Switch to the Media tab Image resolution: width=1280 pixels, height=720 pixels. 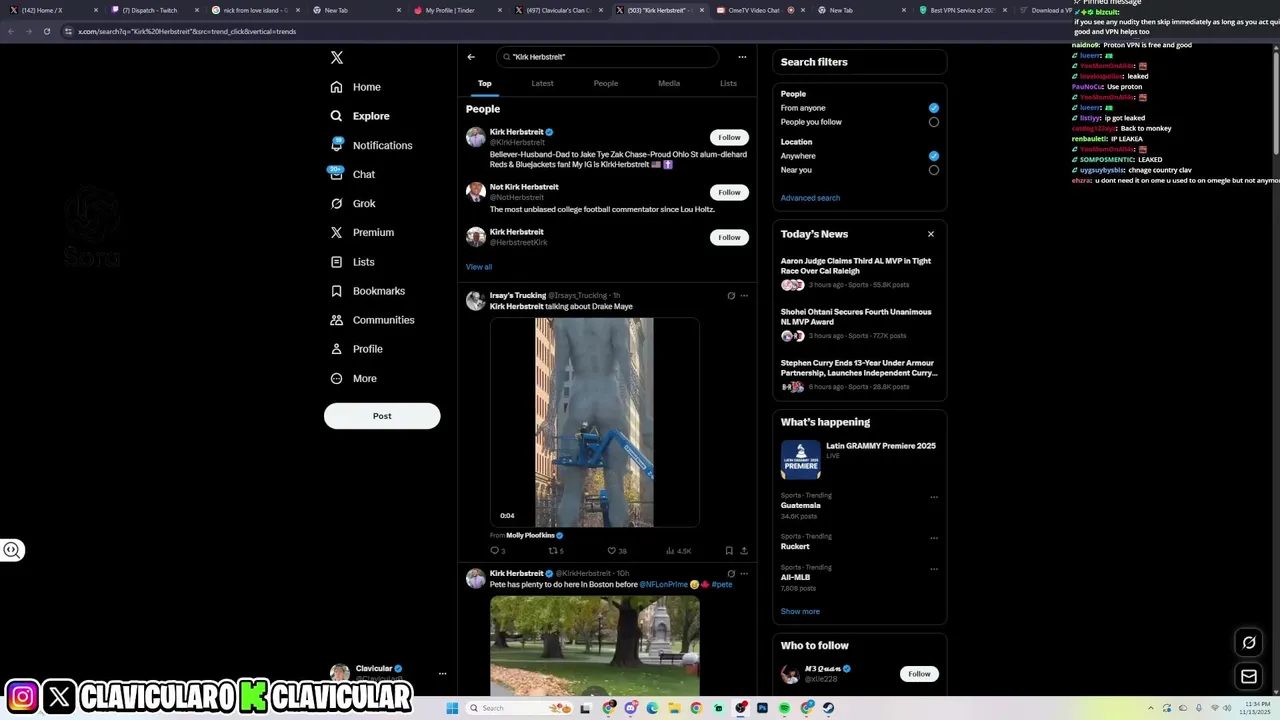(x=669, y=83)
